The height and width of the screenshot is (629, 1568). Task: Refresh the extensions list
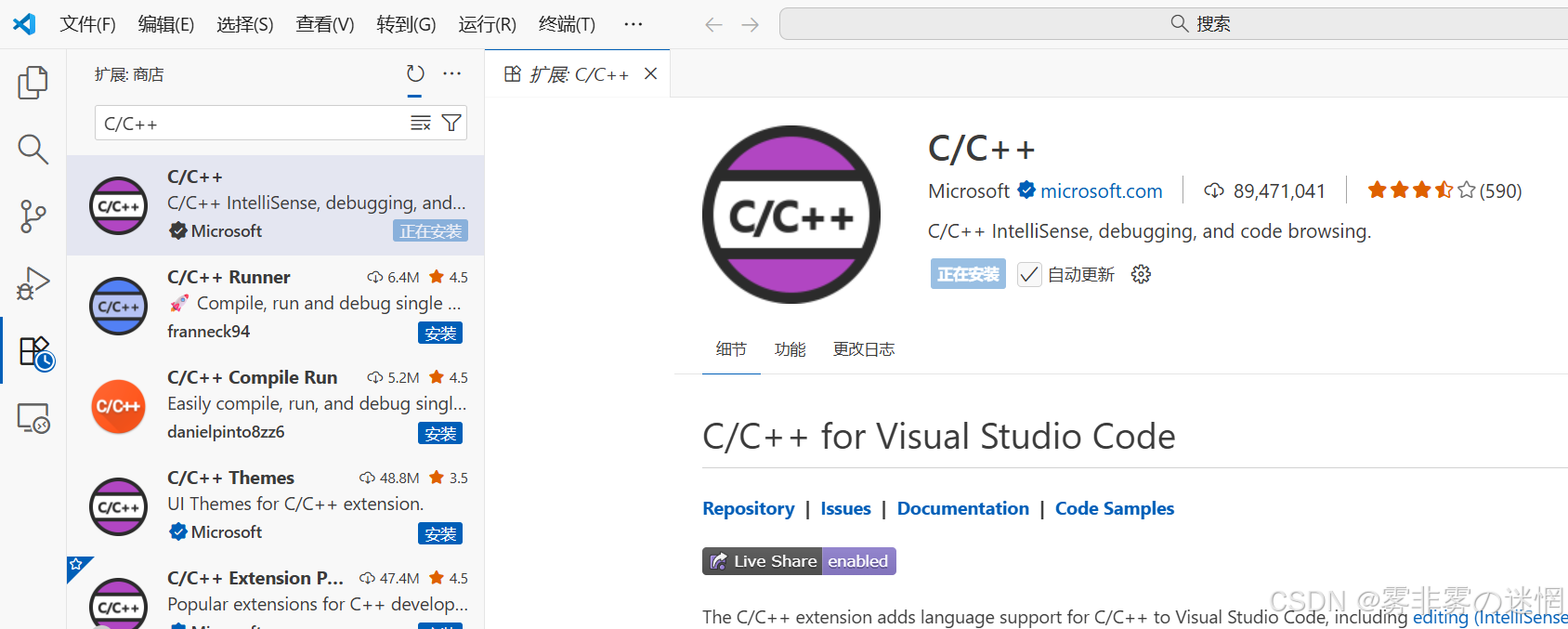415,73
